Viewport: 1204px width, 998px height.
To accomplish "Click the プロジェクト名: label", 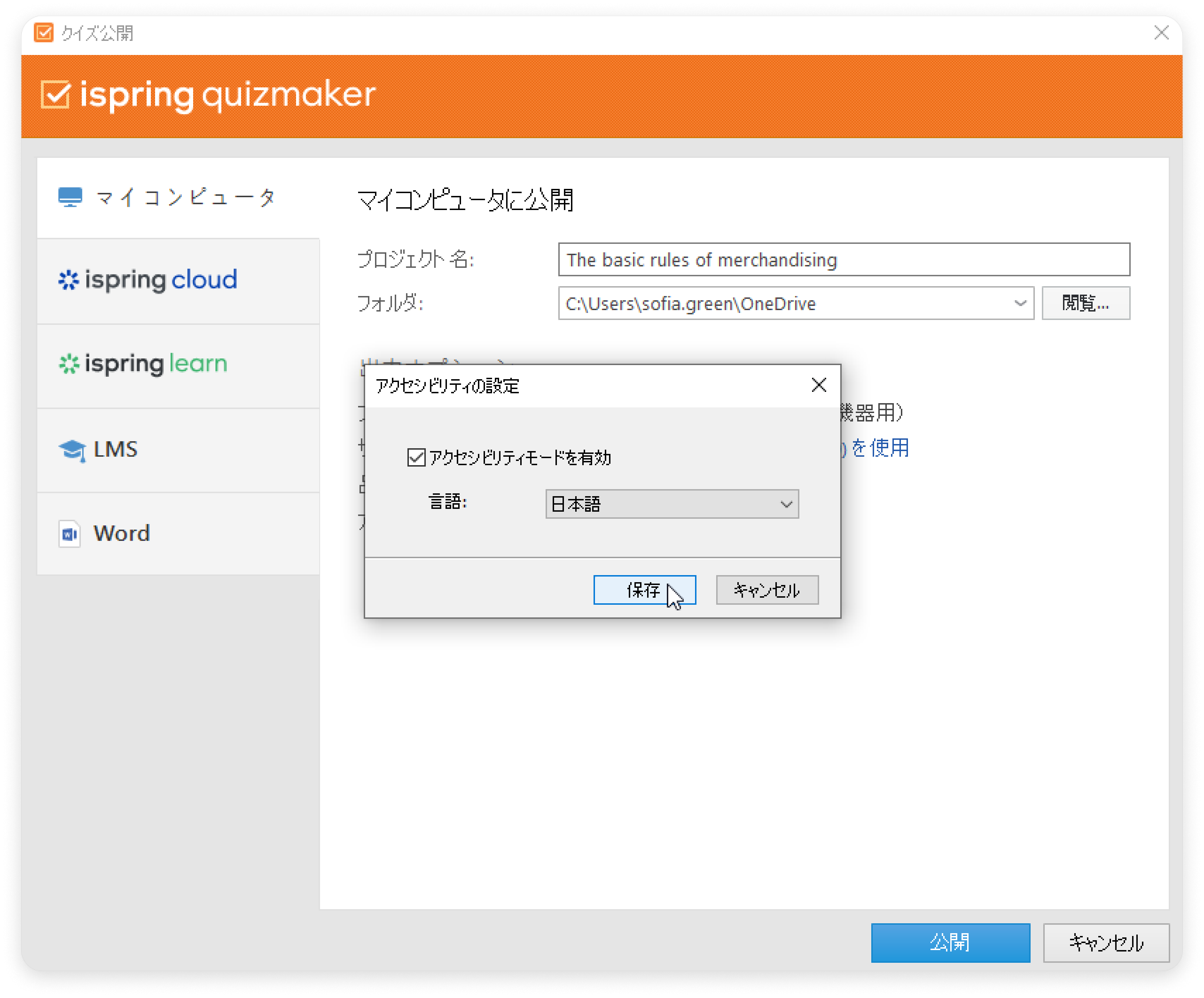I will click(415, 260).
